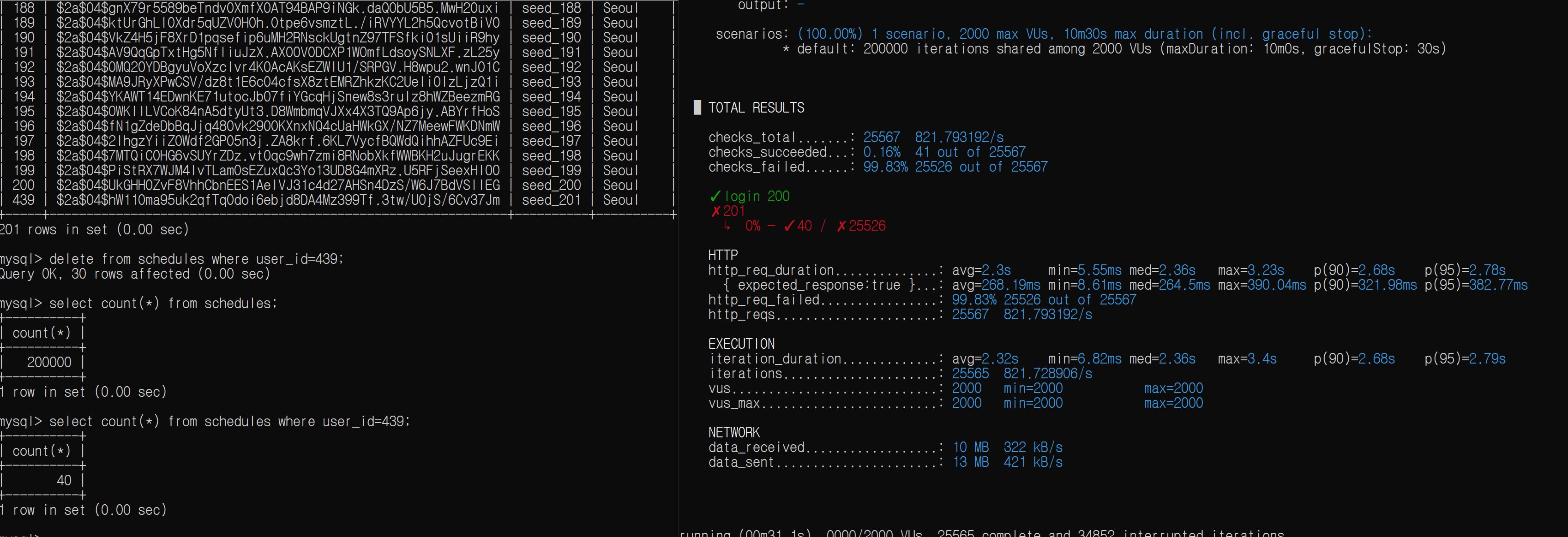
Task: Click the seed_201 username cell
Action: click(551, 200)
